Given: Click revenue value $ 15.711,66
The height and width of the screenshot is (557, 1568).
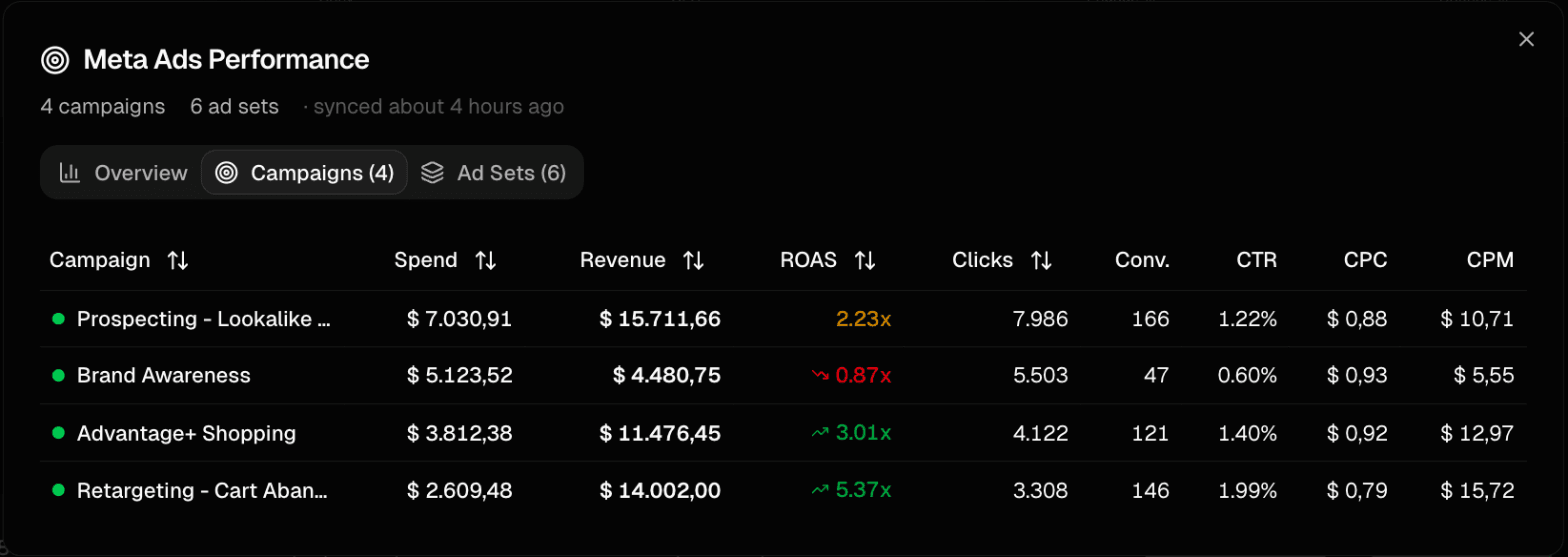Looking at the screenshot, I should pos(660,319).
